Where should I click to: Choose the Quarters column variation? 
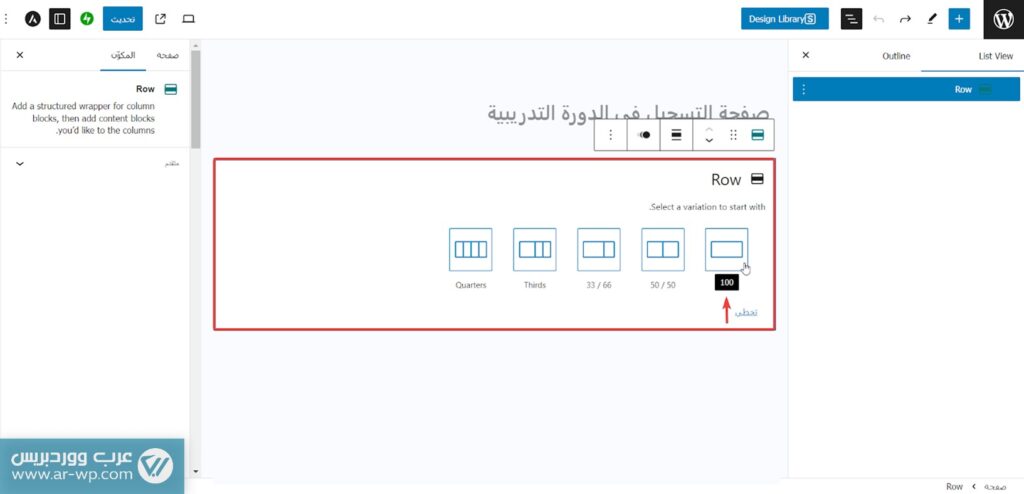pos(471,249)
